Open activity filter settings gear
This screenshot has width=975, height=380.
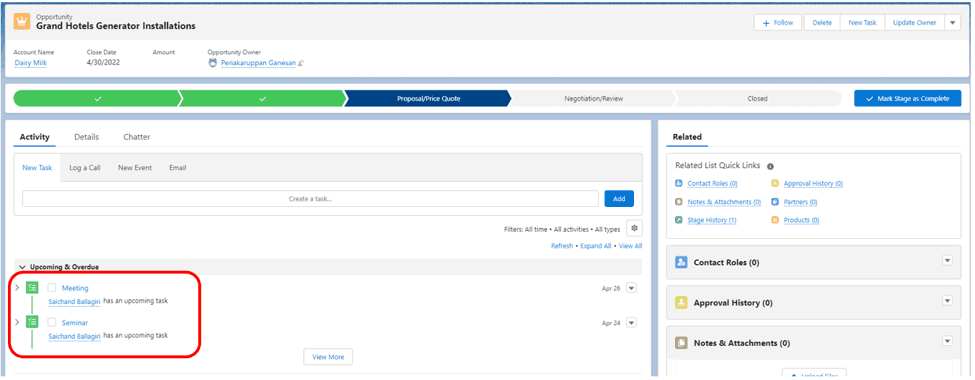coord(634,228)
